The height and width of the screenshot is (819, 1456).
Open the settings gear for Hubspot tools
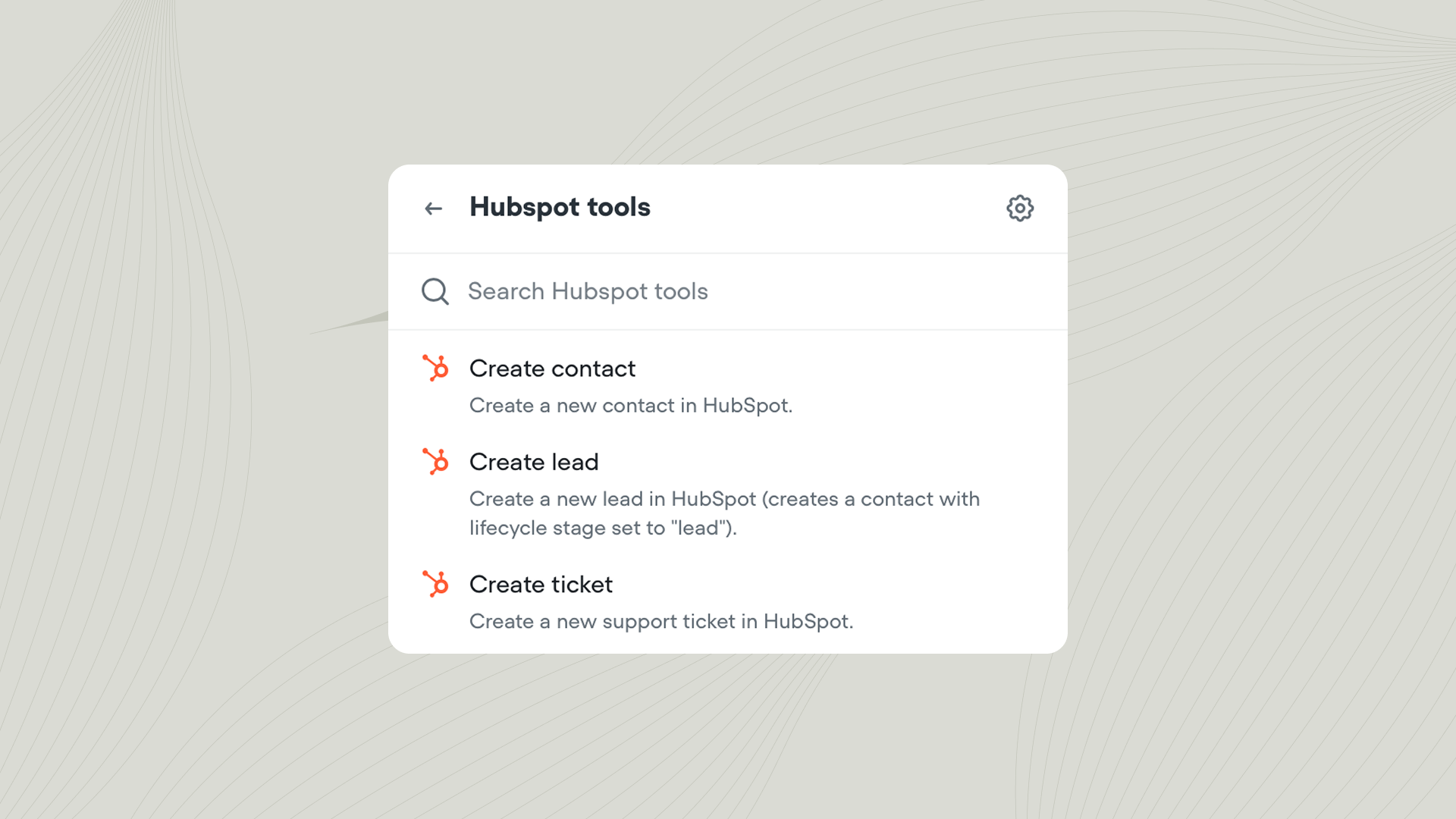1020,208
